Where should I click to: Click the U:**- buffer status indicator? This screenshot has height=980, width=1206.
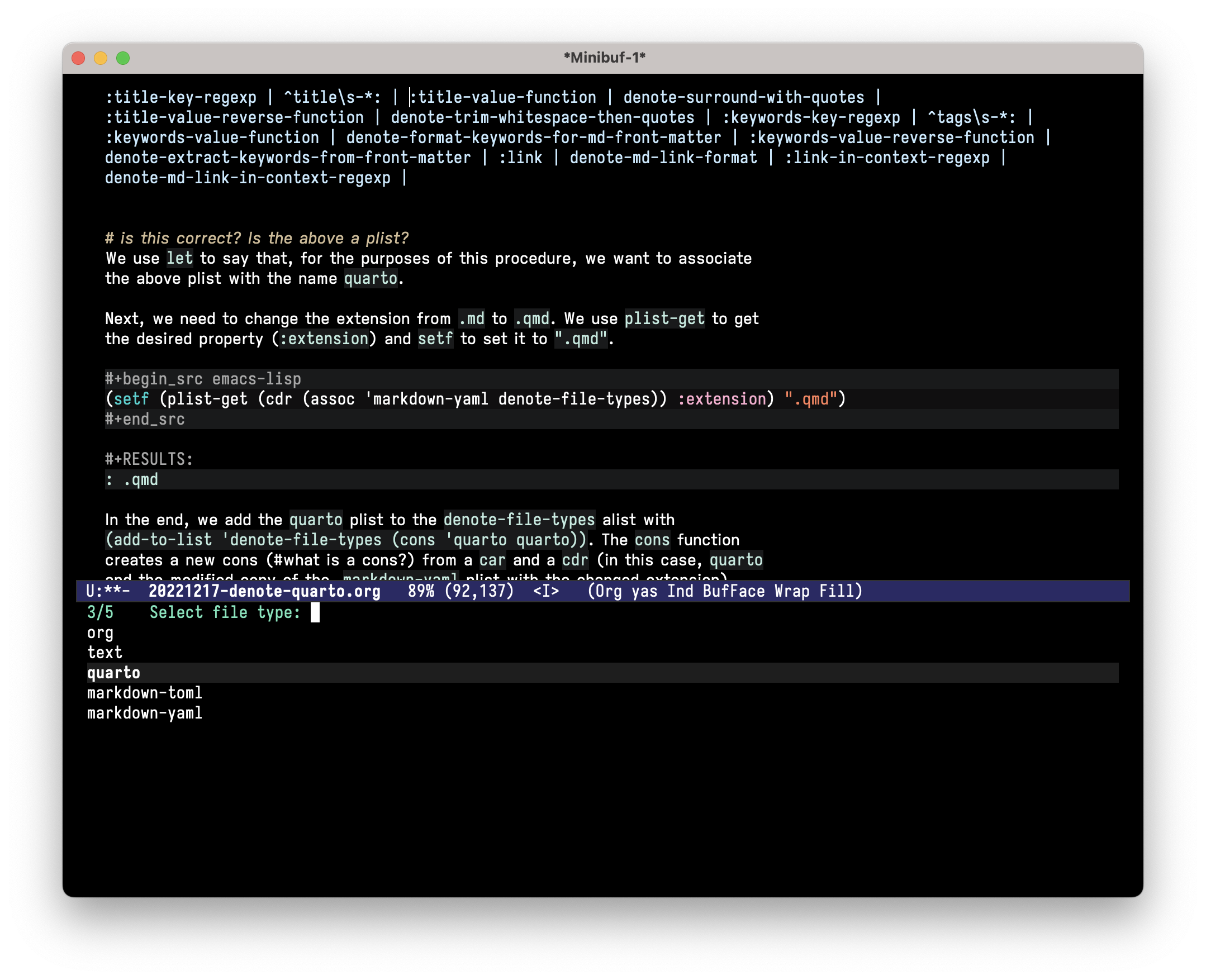coord(108,591)
